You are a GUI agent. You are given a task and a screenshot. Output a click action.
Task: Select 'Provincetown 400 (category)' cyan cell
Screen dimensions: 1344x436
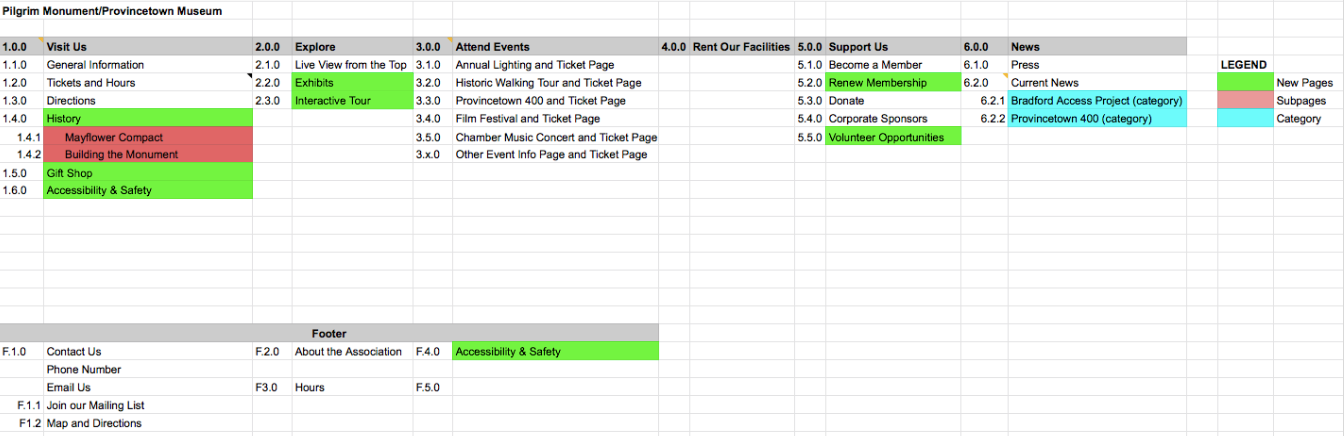click(x=1097, y=119)
